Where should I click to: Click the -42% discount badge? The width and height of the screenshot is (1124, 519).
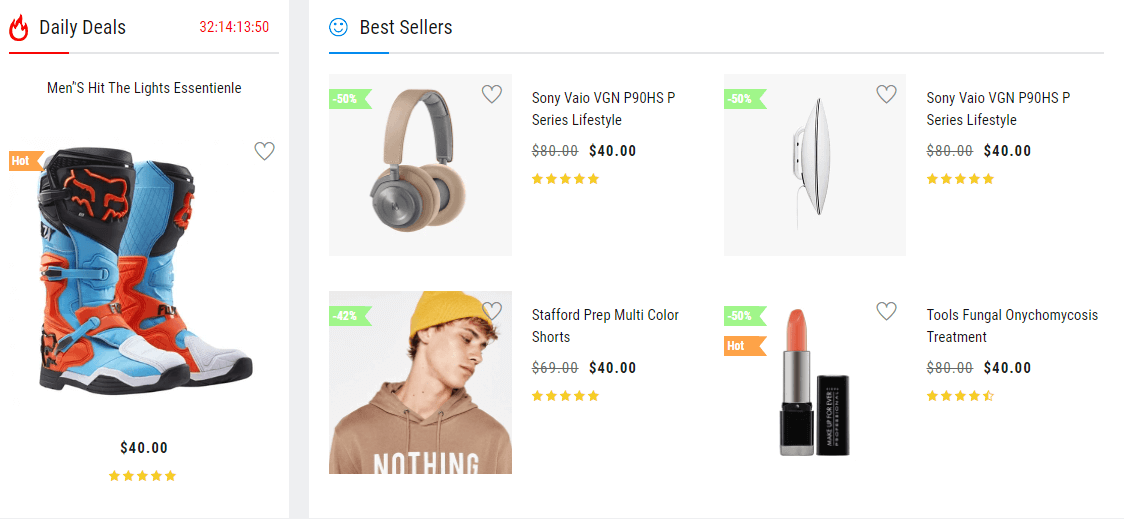(x=348, y=316)
